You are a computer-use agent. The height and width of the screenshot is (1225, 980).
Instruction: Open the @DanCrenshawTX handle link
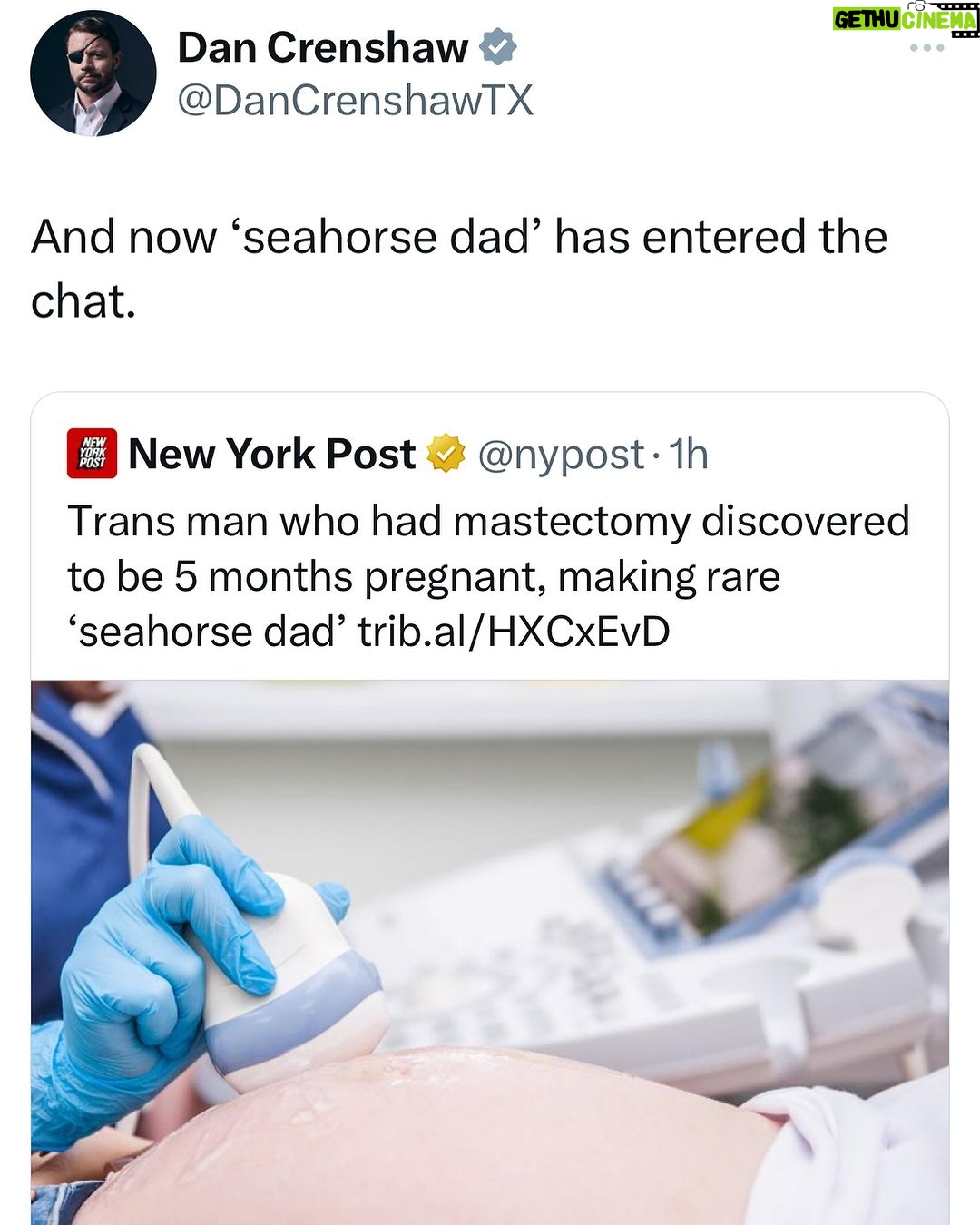(355, 100)
